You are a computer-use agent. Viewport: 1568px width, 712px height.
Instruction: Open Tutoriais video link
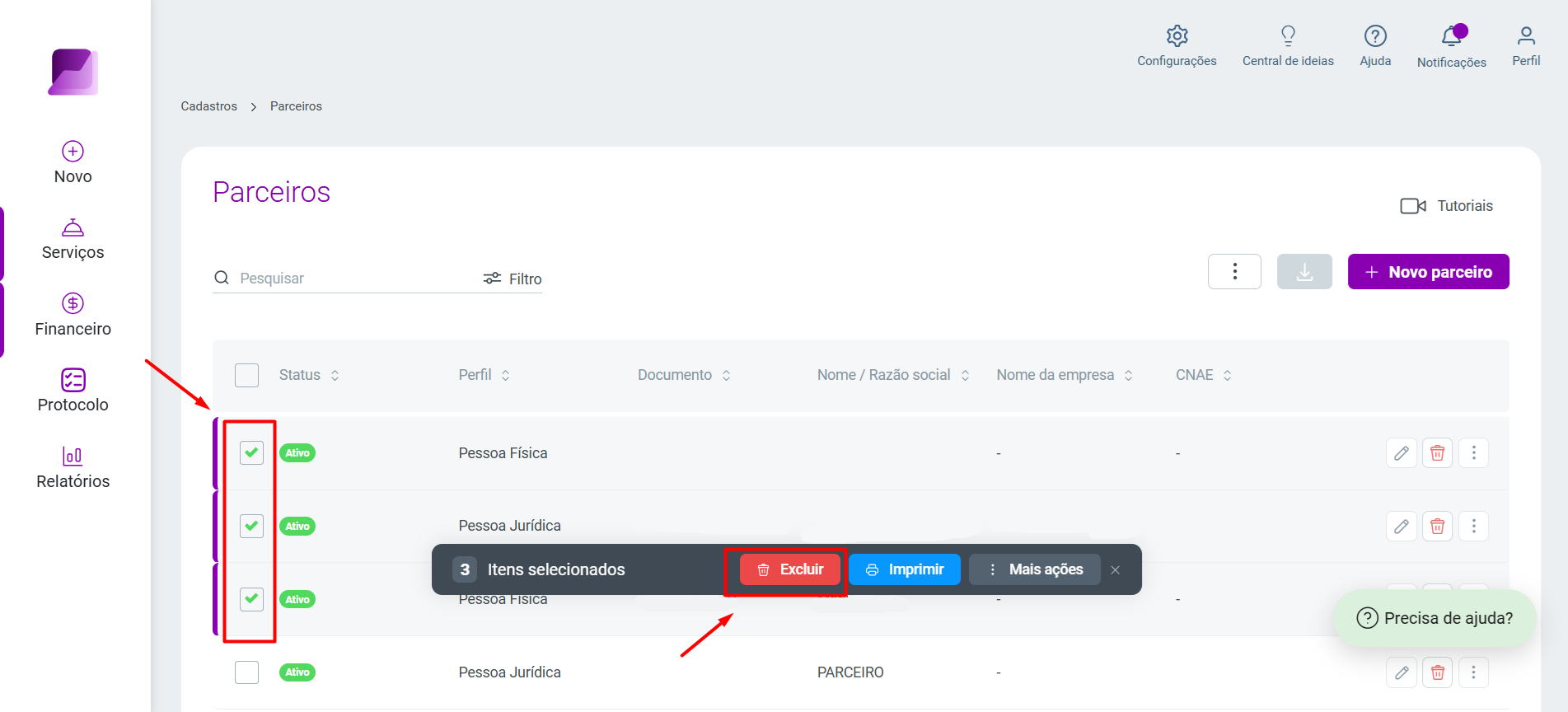[x=1446, y=206]
